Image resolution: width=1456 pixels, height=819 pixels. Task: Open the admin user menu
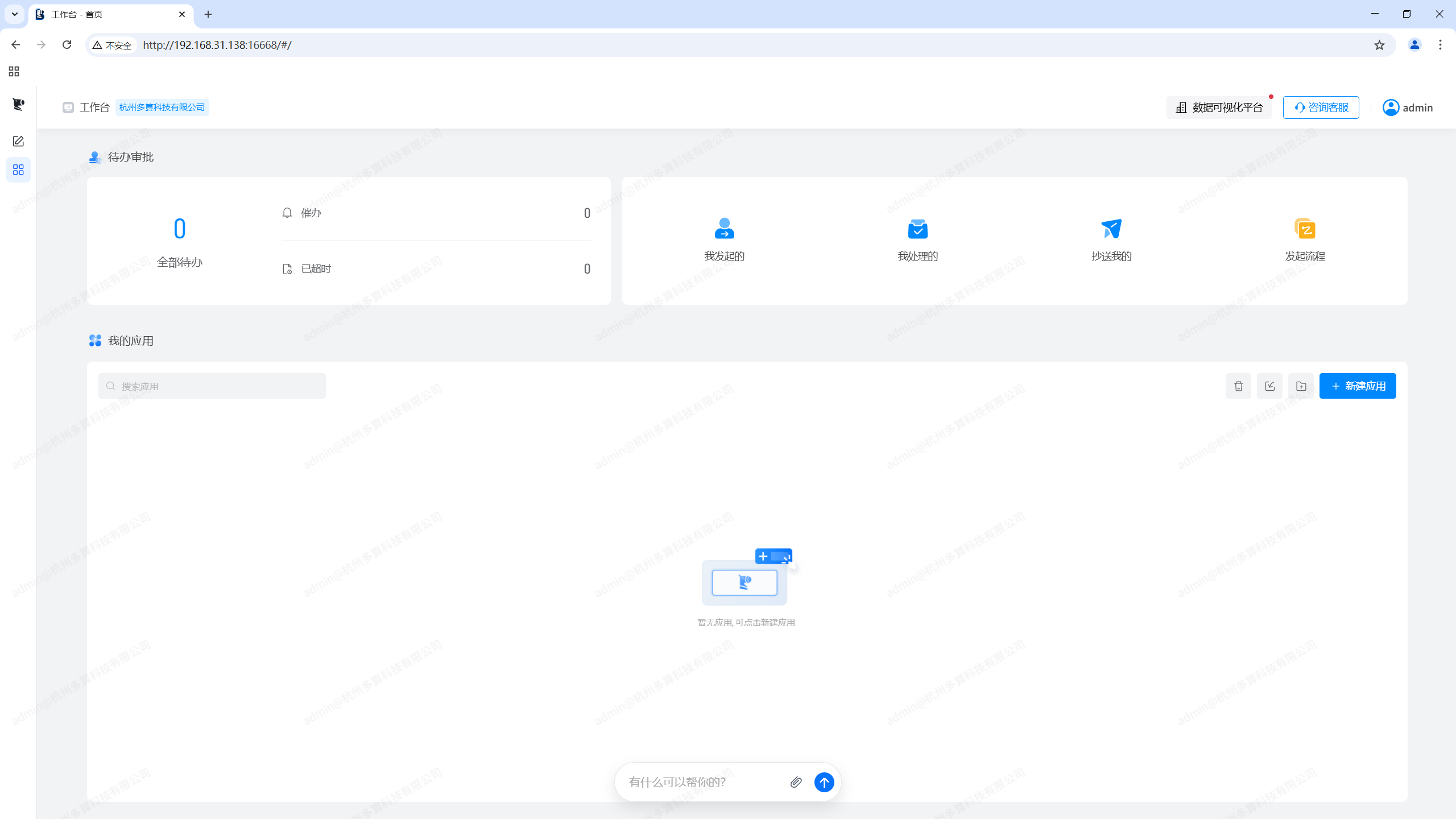pos(1407,107)
